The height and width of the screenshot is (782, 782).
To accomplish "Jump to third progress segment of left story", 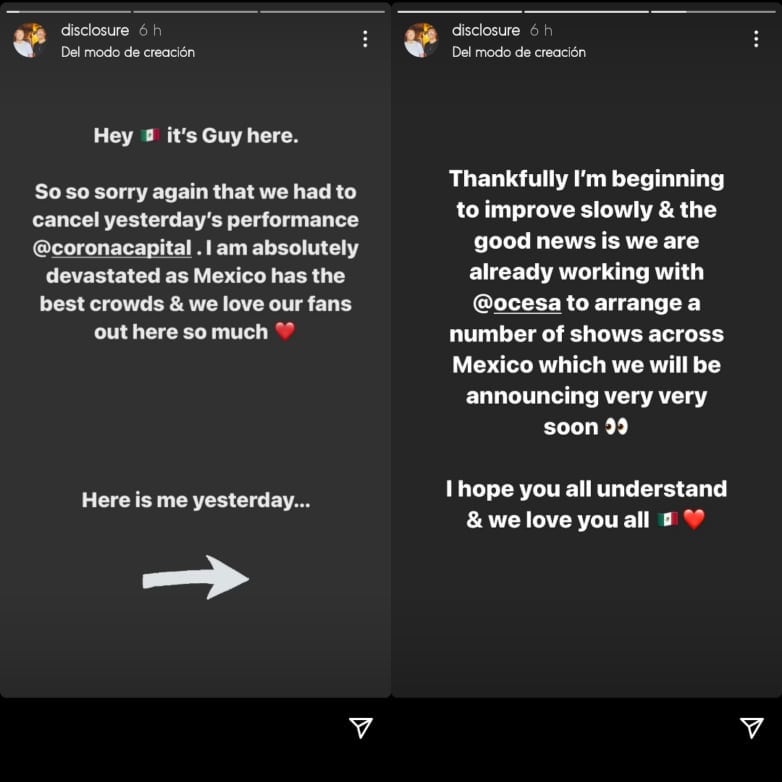I will pyautogui.click(x=322, y=11).
